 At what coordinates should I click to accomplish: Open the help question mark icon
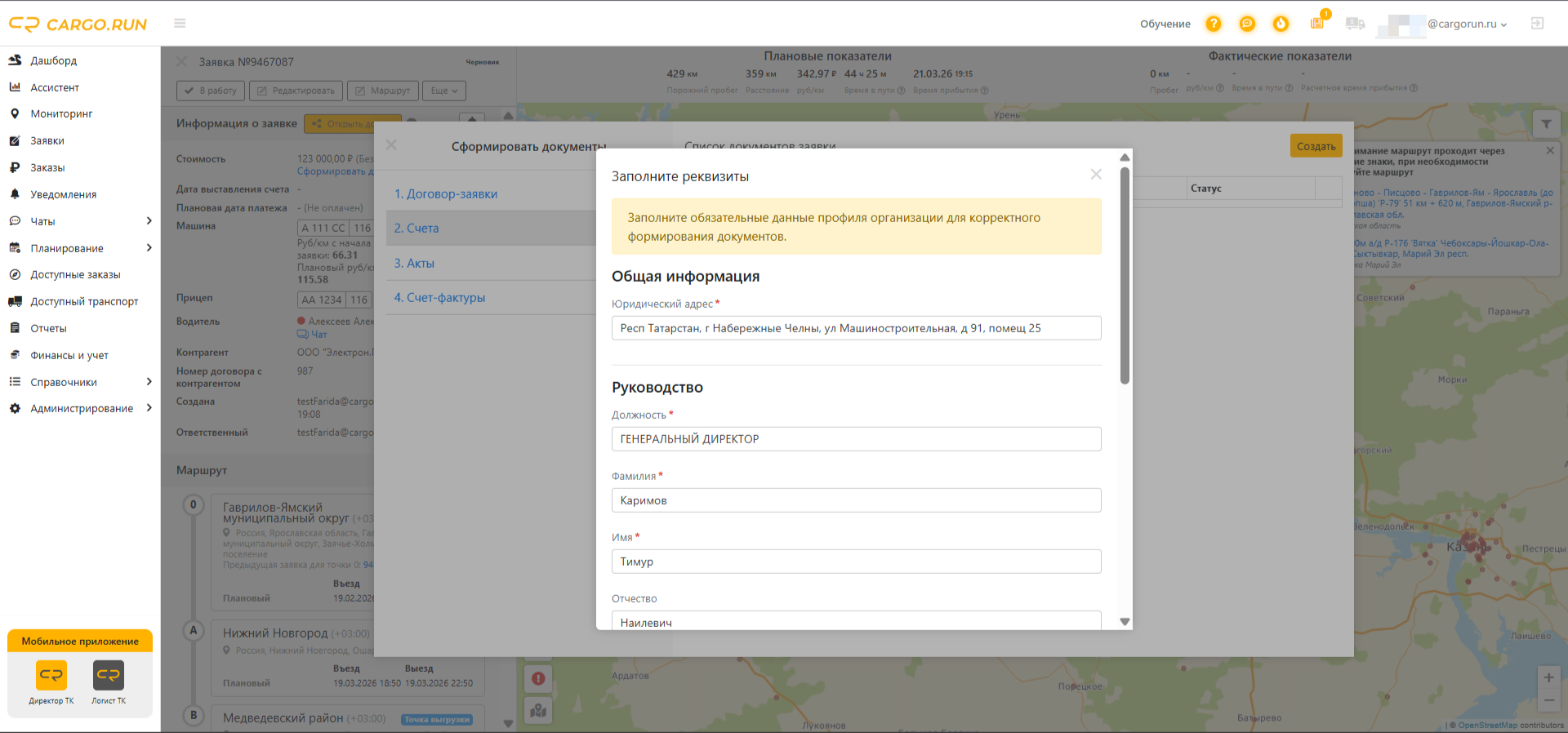pyautogui.click(x=1214, y=24)
